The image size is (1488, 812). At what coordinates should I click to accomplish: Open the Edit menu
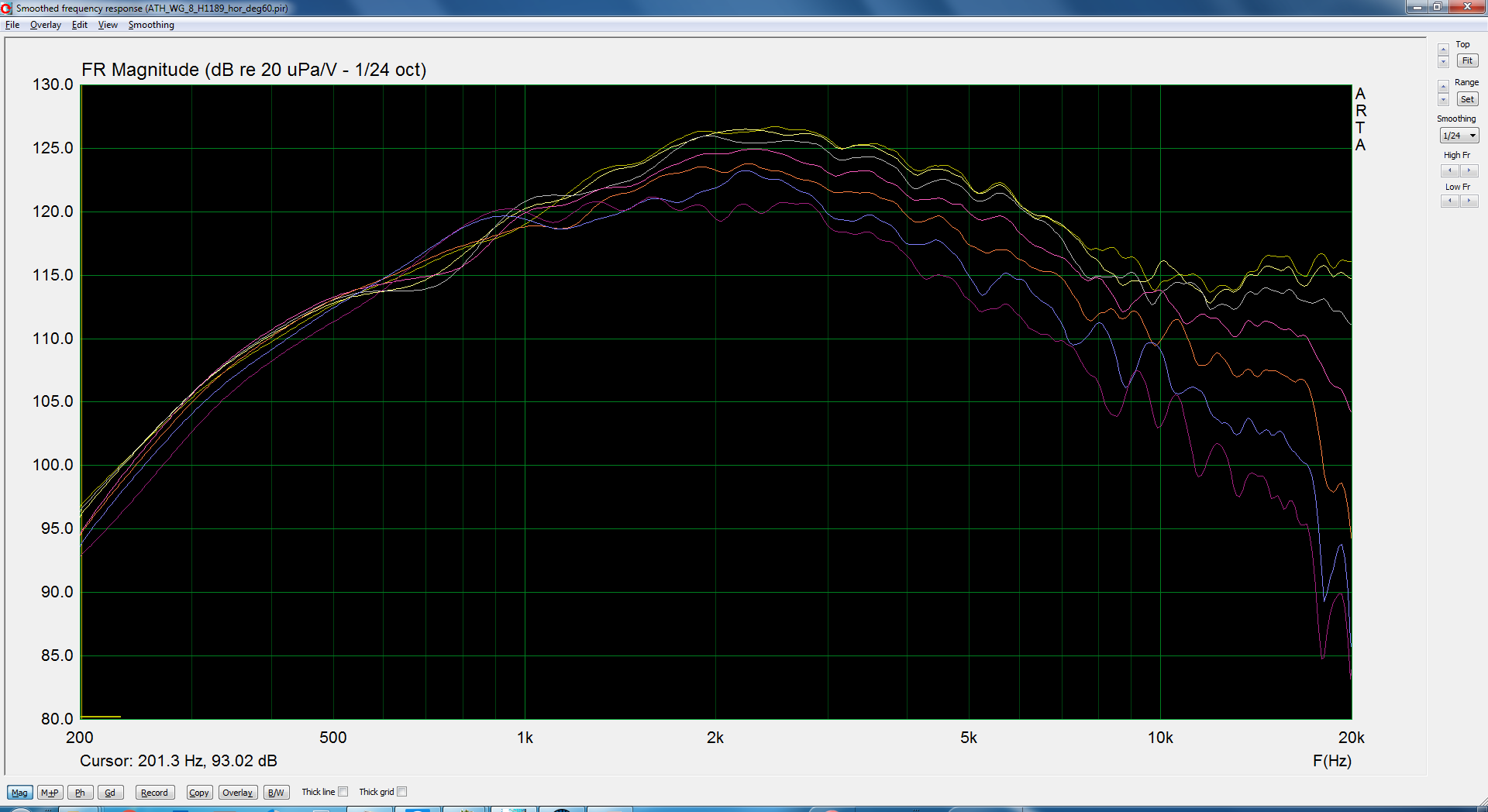(x=79, y=25)
